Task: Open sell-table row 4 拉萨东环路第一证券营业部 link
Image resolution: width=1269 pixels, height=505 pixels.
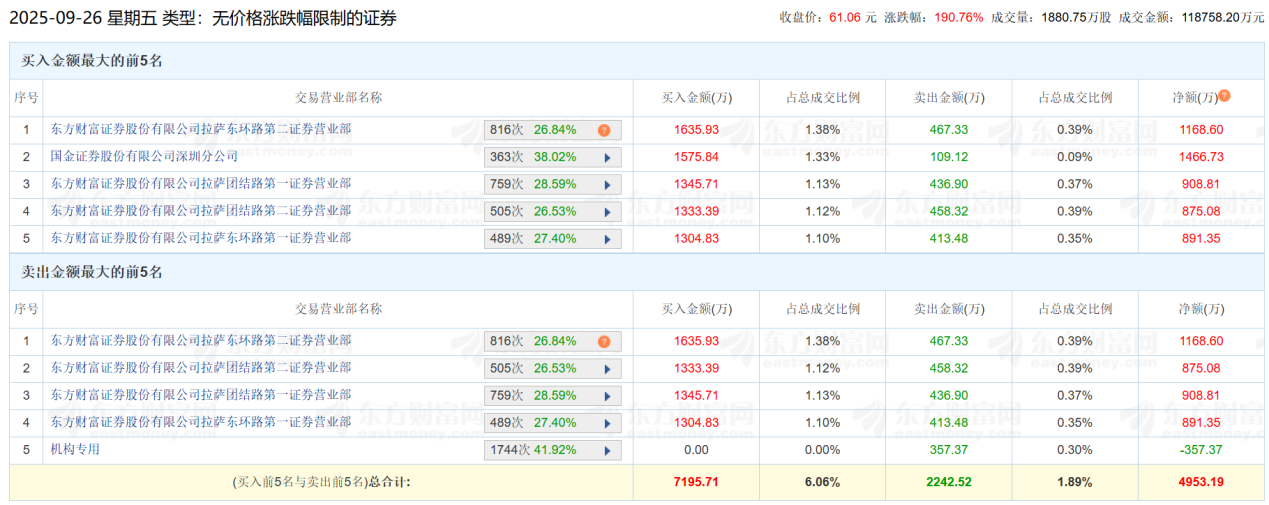Action: click(x=201, y=422)
